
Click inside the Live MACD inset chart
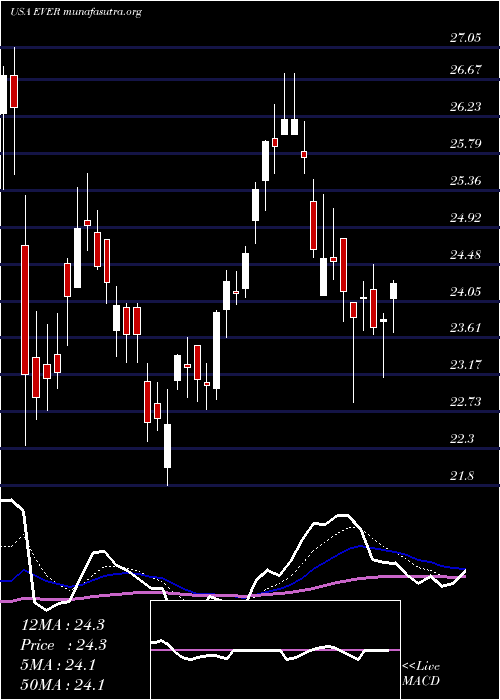[x=275, y=650]
